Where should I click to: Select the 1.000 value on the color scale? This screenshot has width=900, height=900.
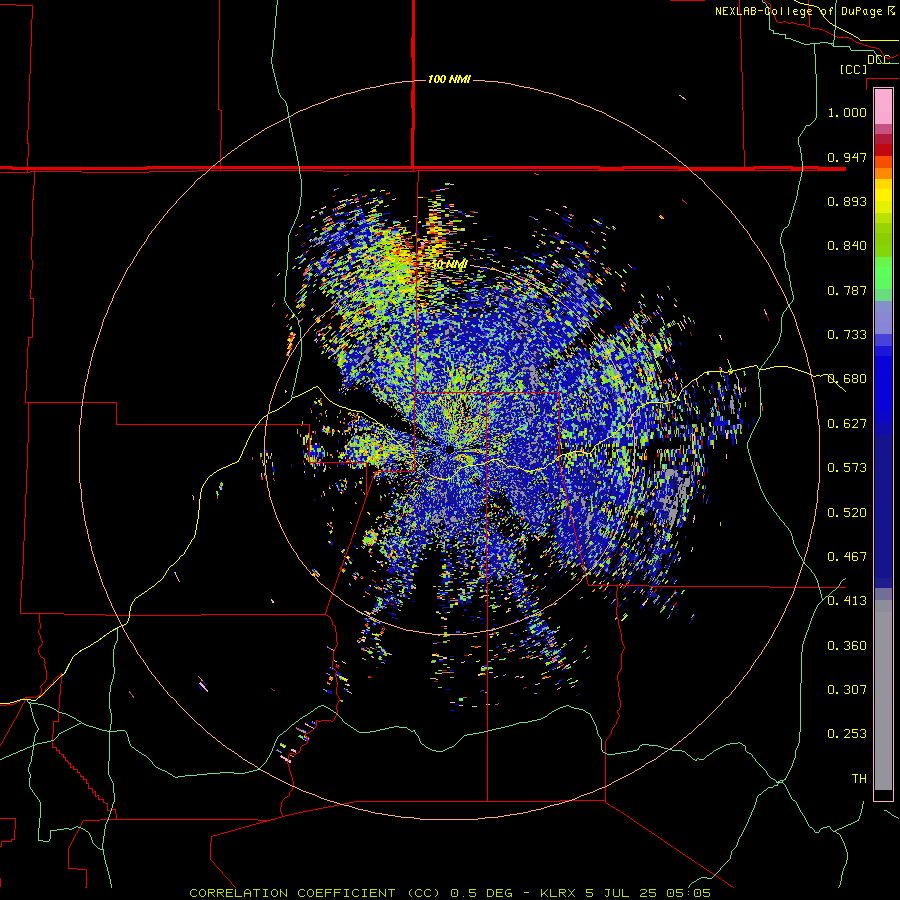click(847, 112)
